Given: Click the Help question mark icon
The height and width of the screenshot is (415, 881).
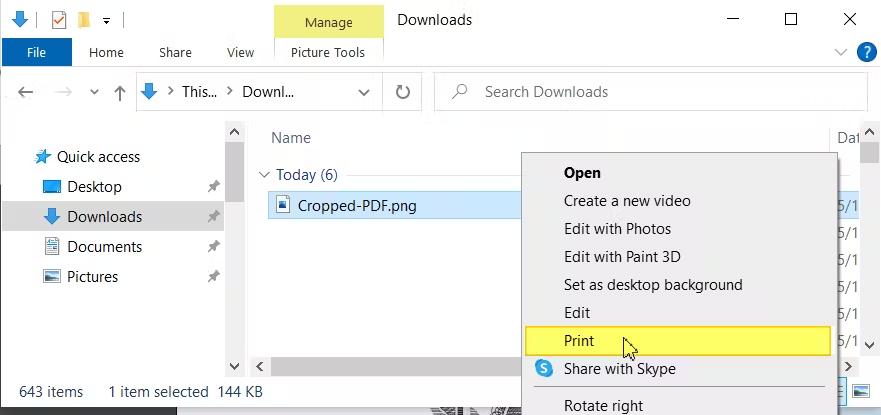Looking at the screenshot, I should click(866, 52).
